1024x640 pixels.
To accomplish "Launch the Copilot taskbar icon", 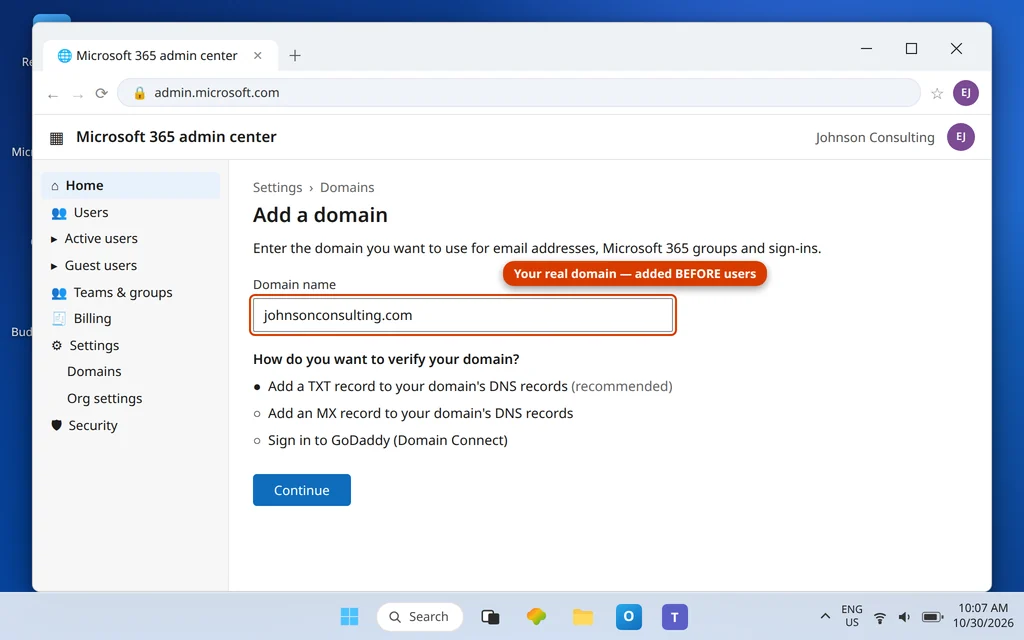I will tap(536, 616).
